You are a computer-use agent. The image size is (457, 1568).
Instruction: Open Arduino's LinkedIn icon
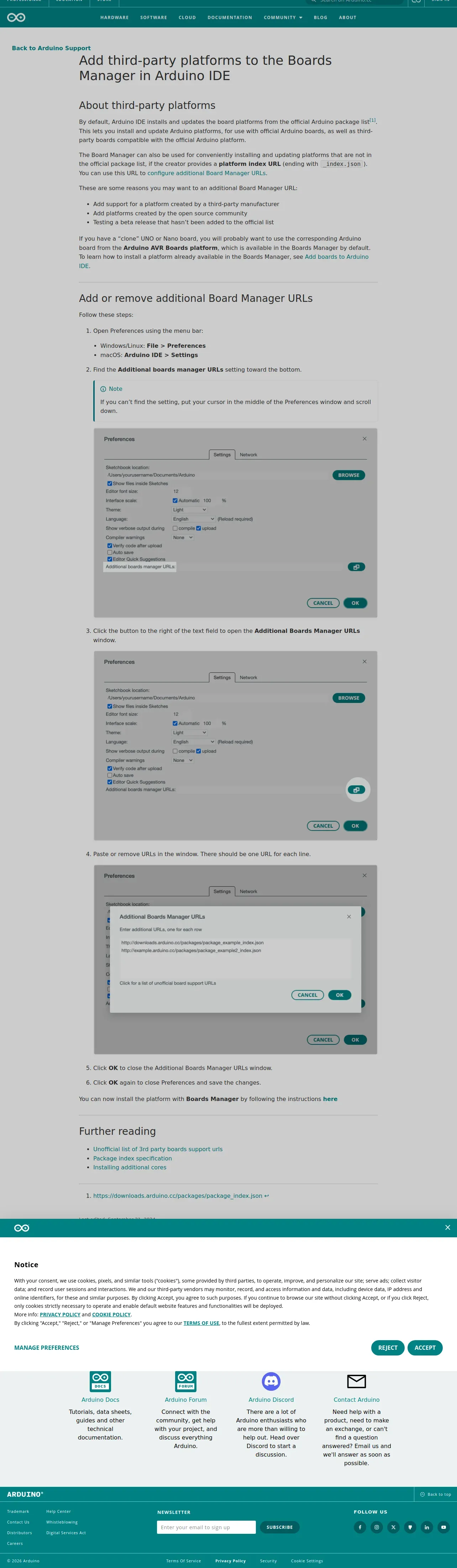tap(427, 1527)
